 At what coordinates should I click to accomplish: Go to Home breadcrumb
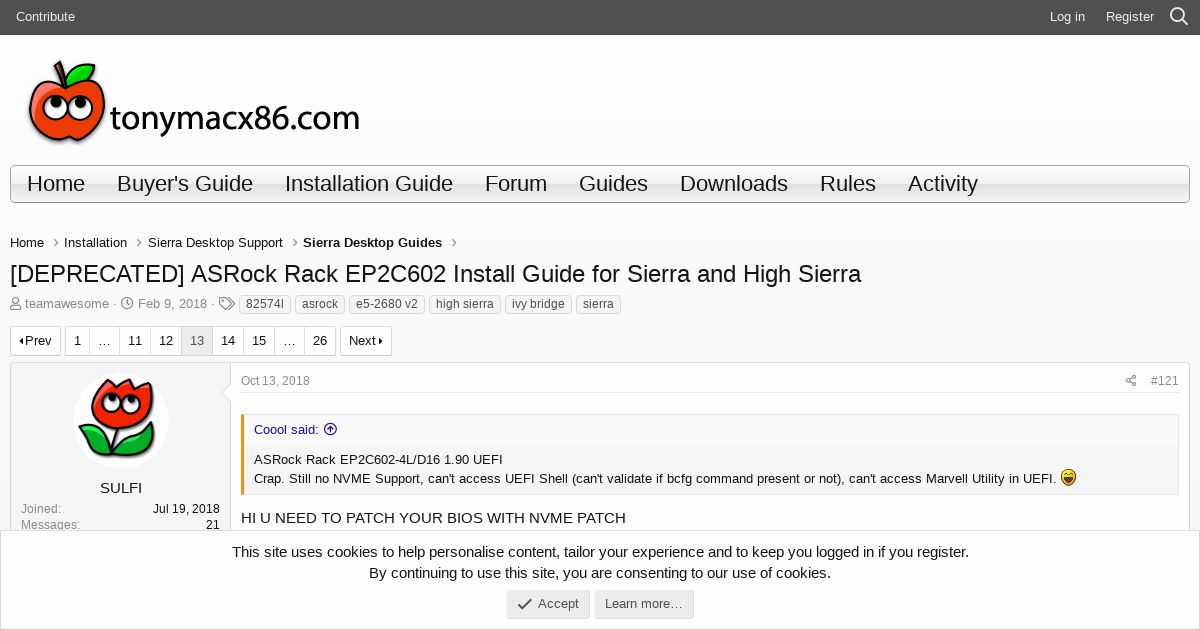(x=27, y=243)
